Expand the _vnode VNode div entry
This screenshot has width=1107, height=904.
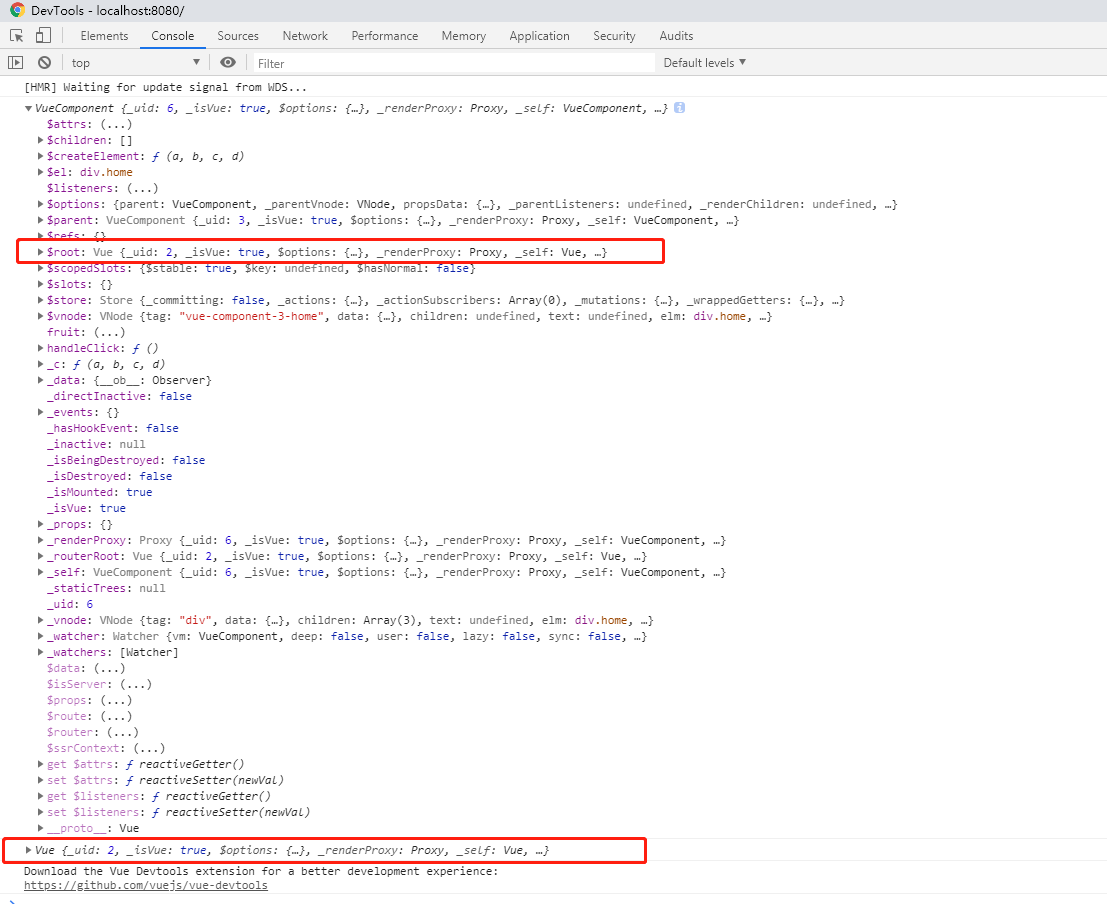click(x=40, y=620)
